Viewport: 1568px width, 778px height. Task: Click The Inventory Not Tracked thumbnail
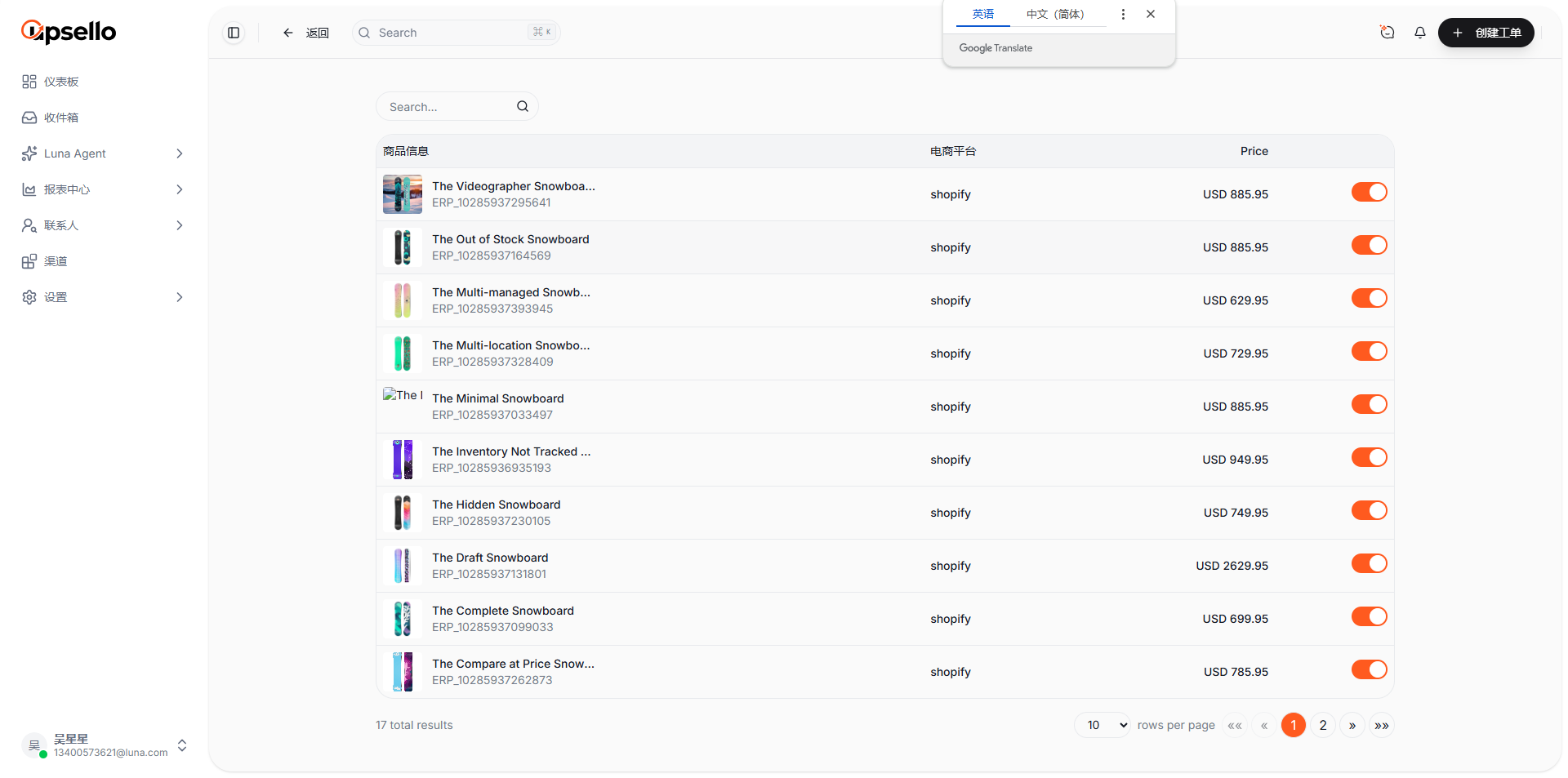[x=403, y=460]
